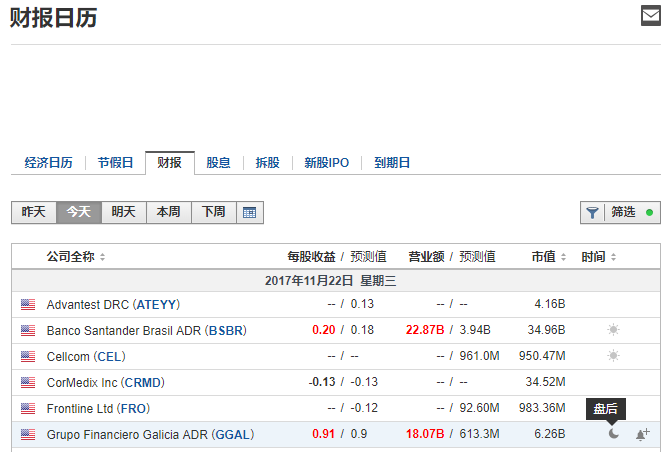The width and height of the screenshot is (664, 452).
Task: Switch to 到期日 tab
Action: point(392,163)
